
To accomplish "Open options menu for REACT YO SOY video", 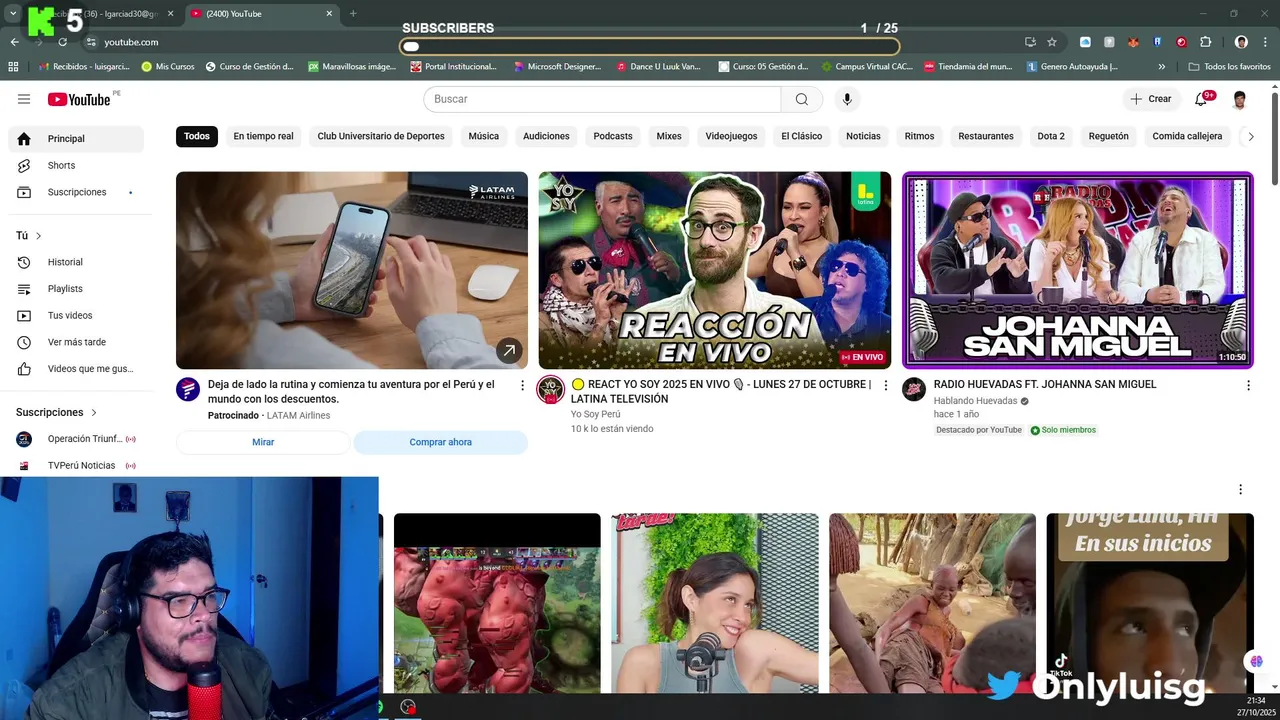I will click(885, 385).
